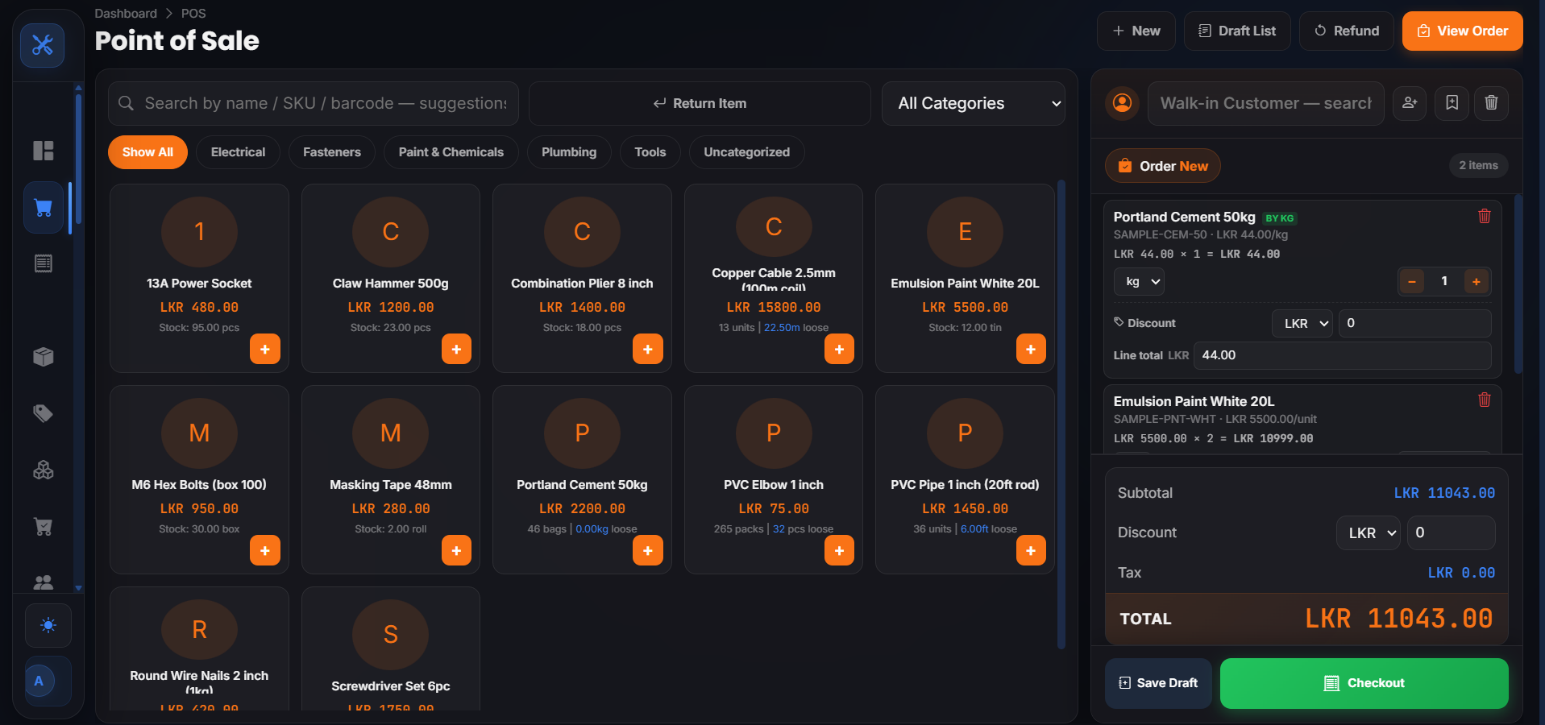Click the price tag icon in sidebar

point(43,413)
